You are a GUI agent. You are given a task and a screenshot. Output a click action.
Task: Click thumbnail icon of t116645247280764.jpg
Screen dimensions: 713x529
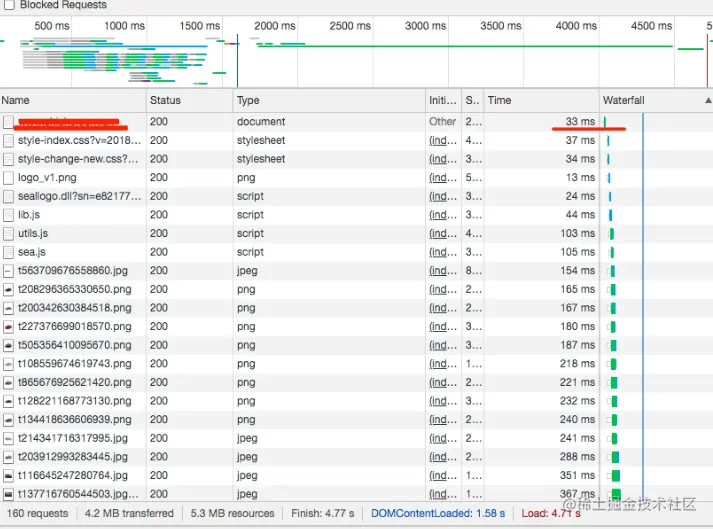click(8, 476)
